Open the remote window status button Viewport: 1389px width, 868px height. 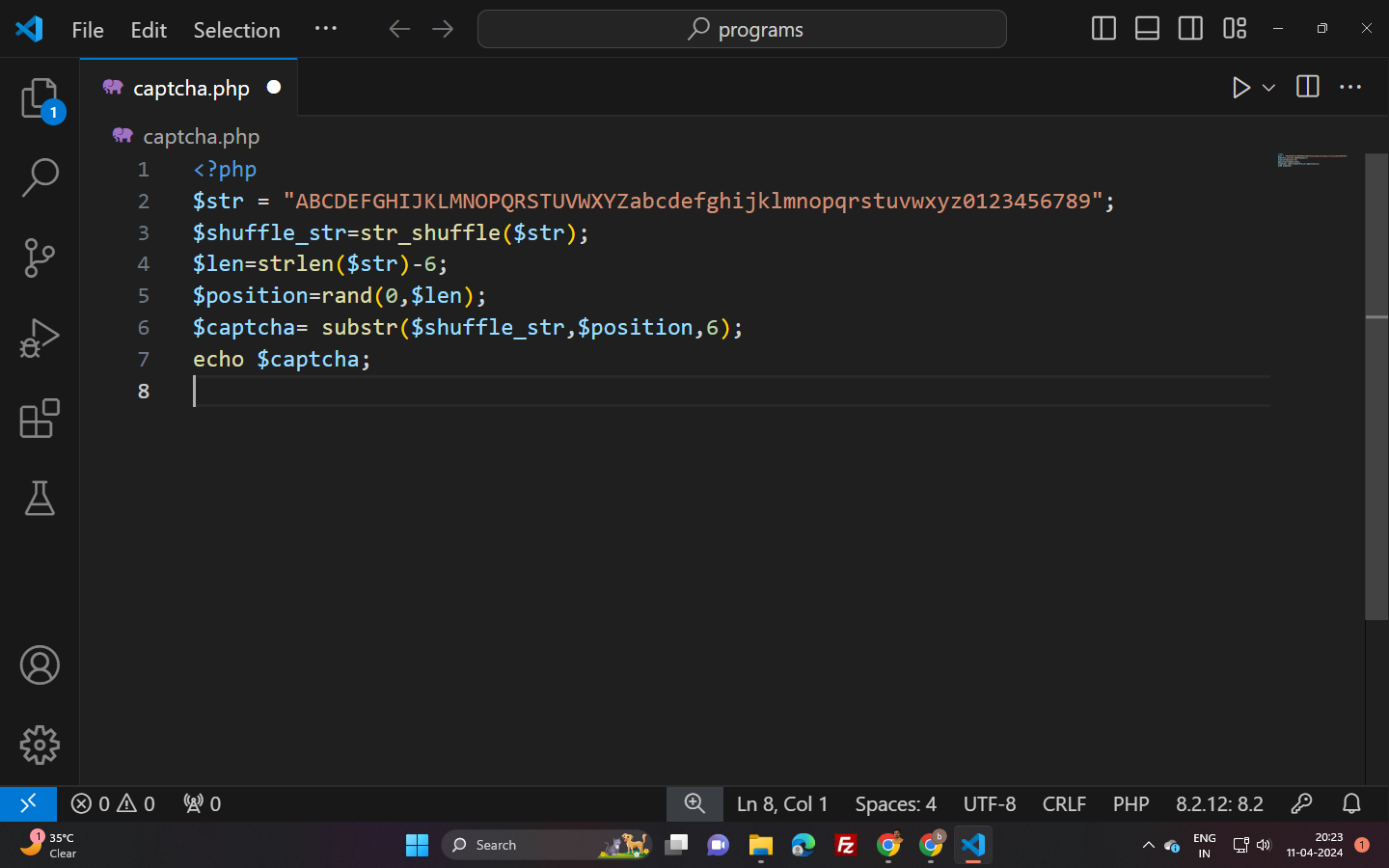point(28,803)
